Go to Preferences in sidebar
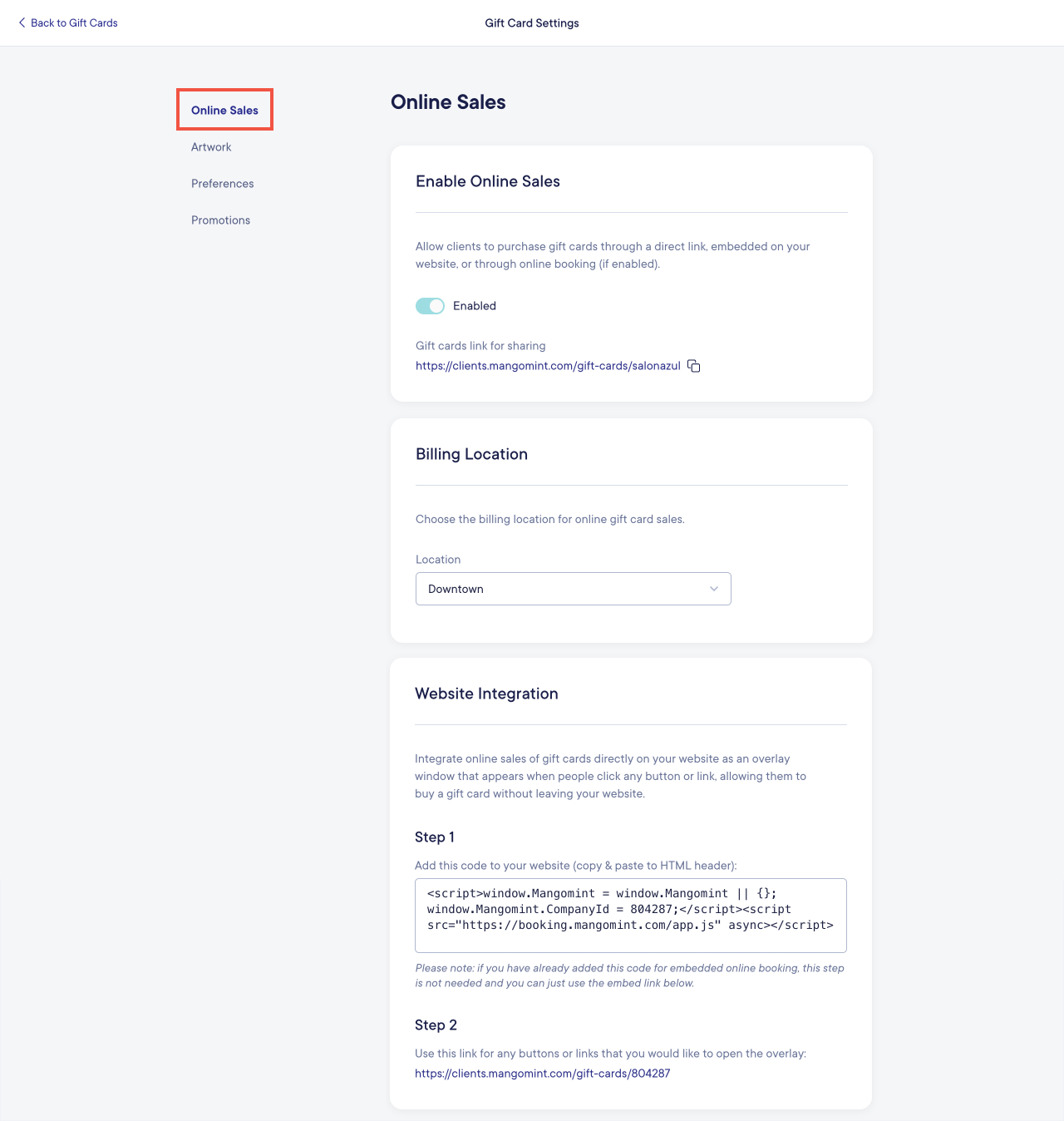Viewport: 1064px width, 1121px height. (x=223, y=183)
